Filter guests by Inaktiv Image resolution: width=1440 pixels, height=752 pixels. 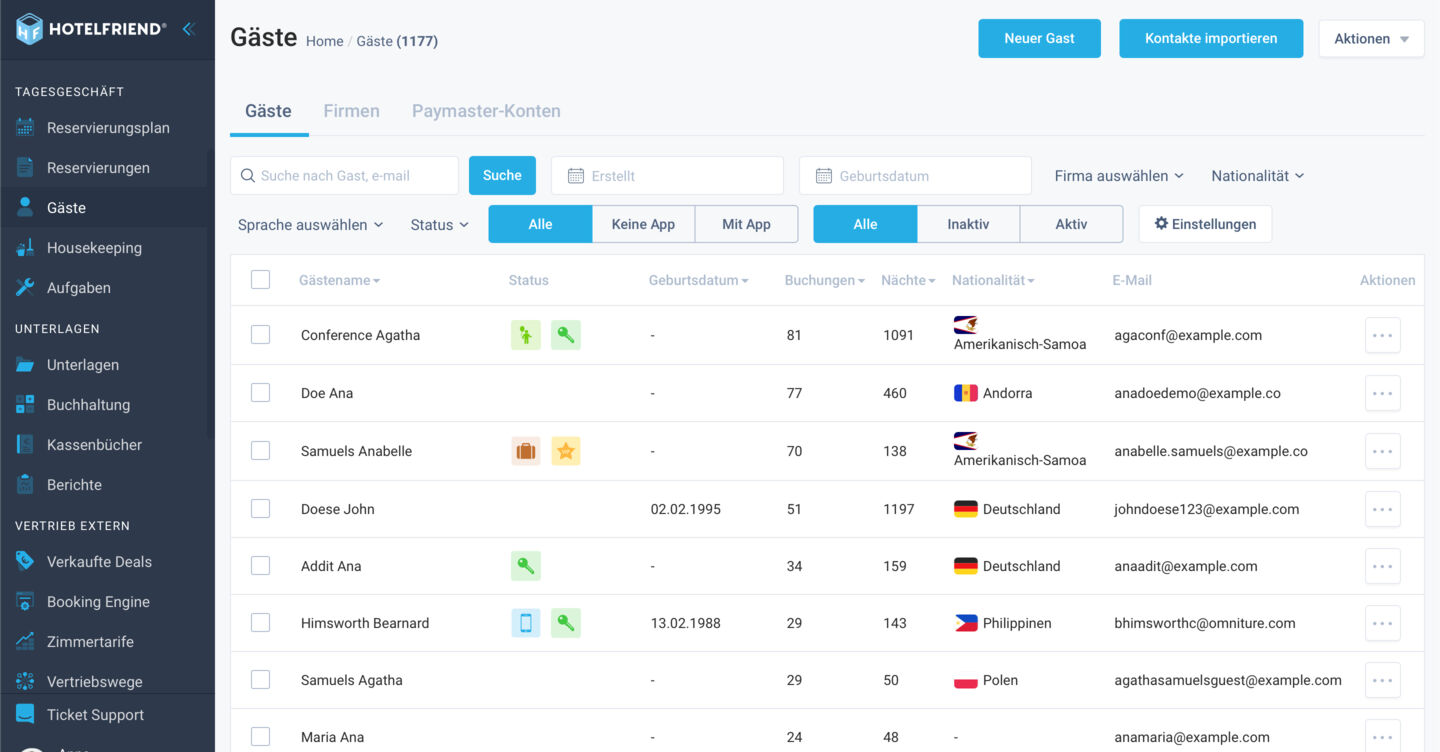pyautogui.click(x=968, y=224)
